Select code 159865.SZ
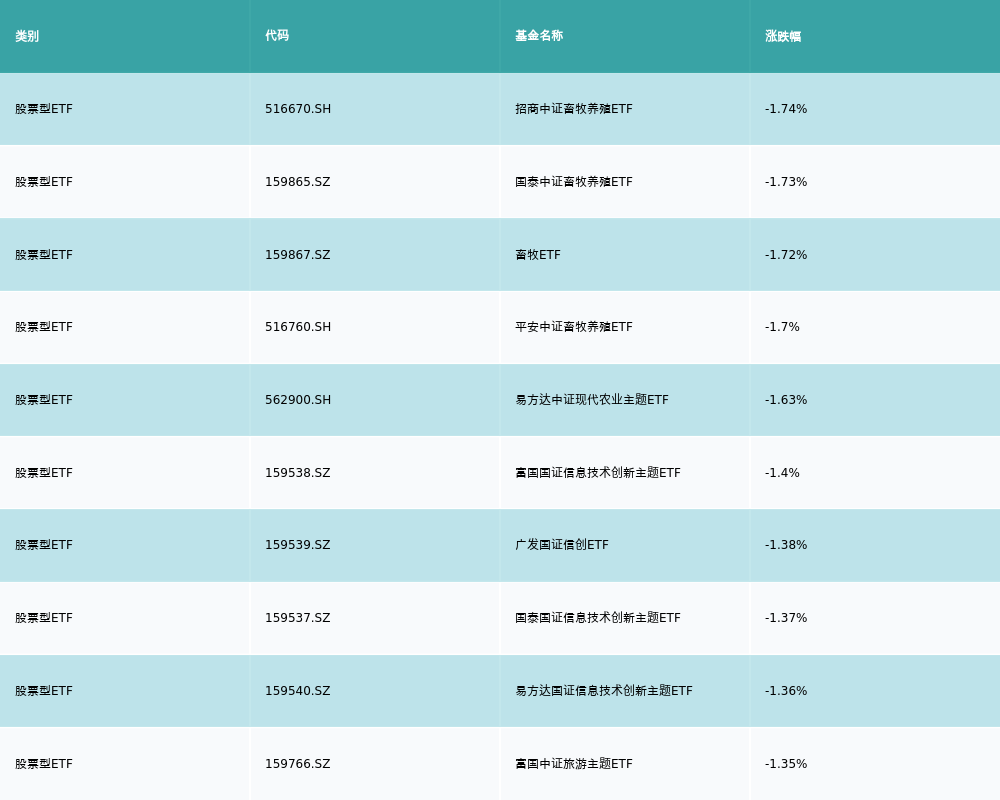This screenshot has width=1000, height=800. (x=297, y=182)
